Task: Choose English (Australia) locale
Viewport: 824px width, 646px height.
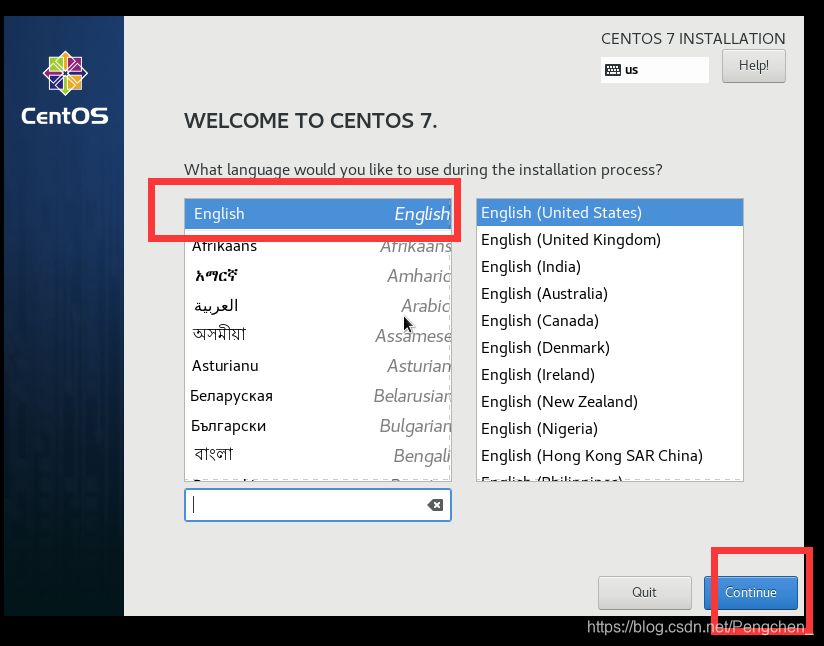Action: click(610, 294)
